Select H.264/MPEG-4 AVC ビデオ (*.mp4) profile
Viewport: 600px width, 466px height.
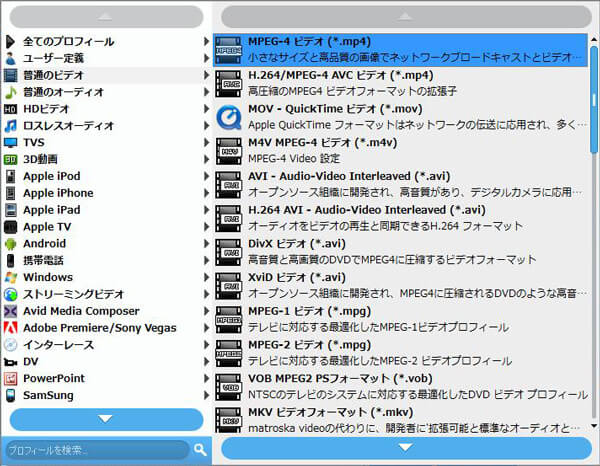coord(400,83)
